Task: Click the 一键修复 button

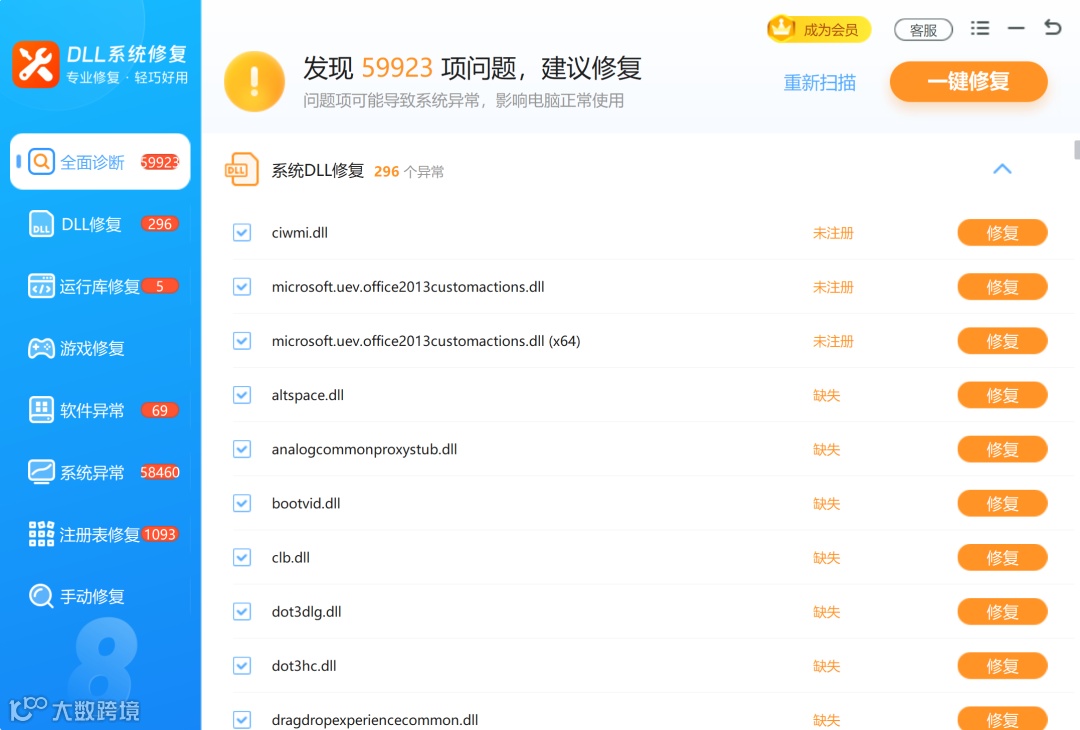Action: 968,81
